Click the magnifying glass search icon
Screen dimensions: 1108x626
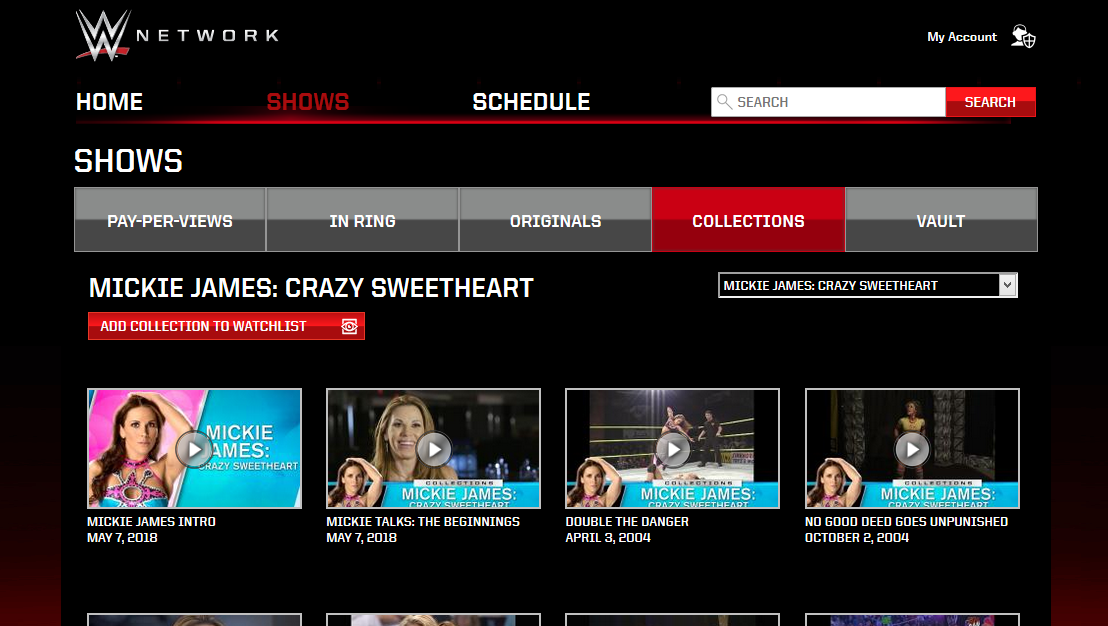[724, 102]
